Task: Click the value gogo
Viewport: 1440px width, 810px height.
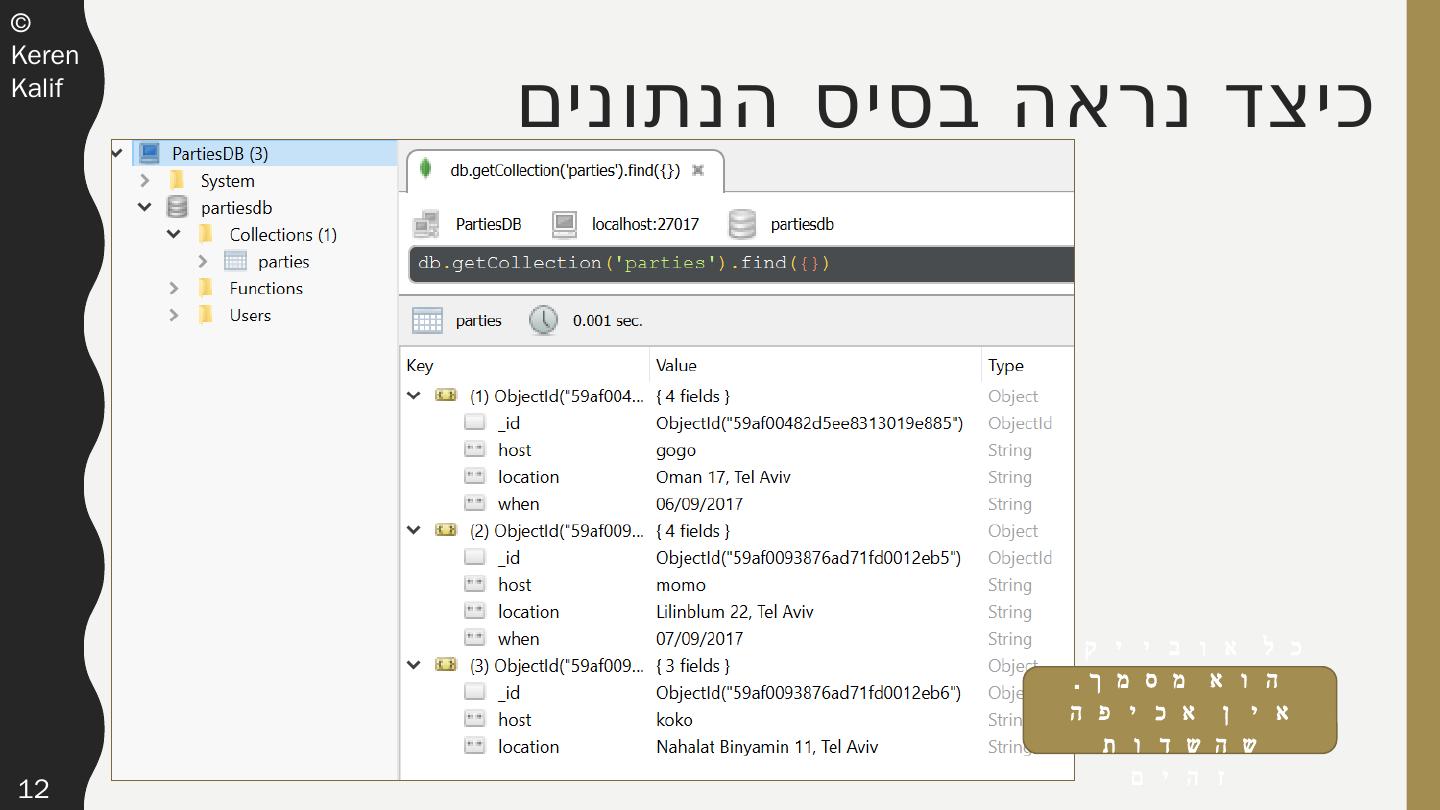Action: 676,450
